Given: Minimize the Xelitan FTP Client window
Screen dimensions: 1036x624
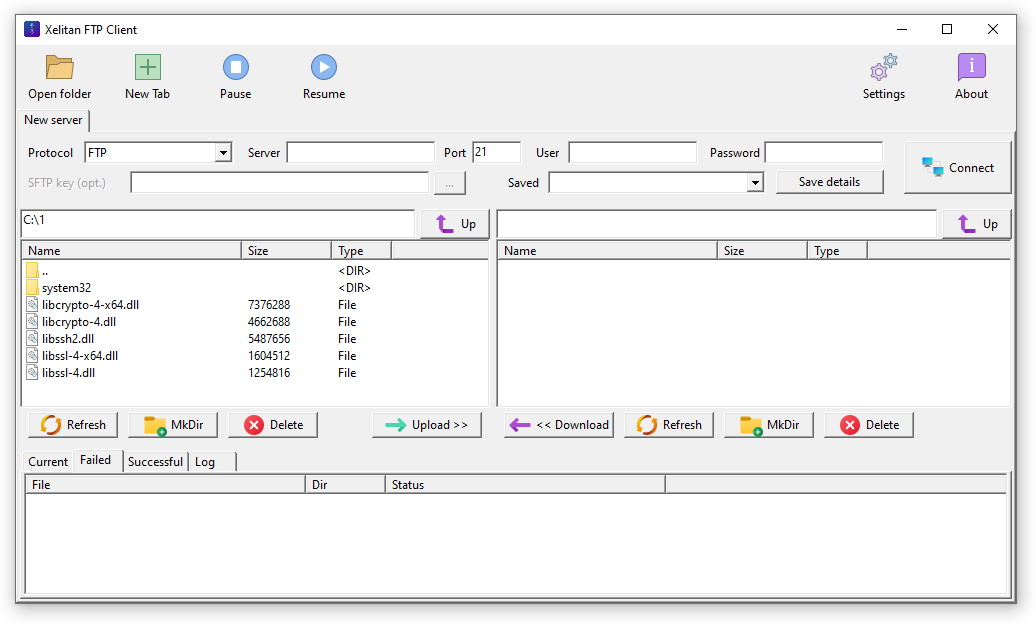Looking at the screenshot, I should (902, 29).
